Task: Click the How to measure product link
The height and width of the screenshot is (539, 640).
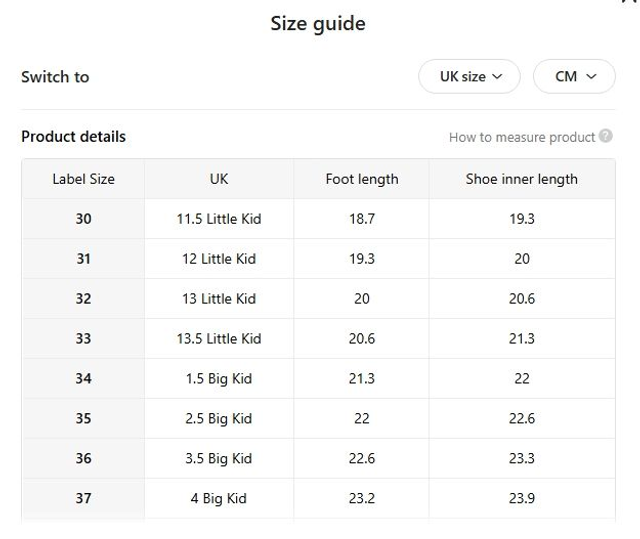Action: [x=522, y=137]
